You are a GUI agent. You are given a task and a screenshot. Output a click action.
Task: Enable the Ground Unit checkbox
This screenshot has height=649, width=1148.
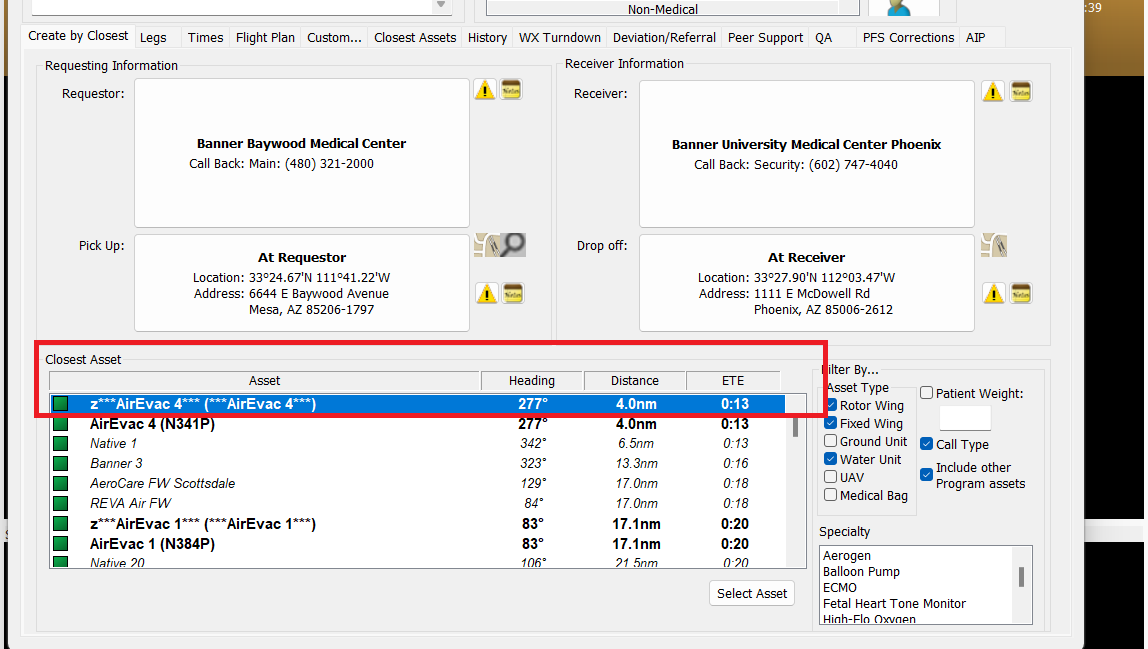tap(832, 442)
